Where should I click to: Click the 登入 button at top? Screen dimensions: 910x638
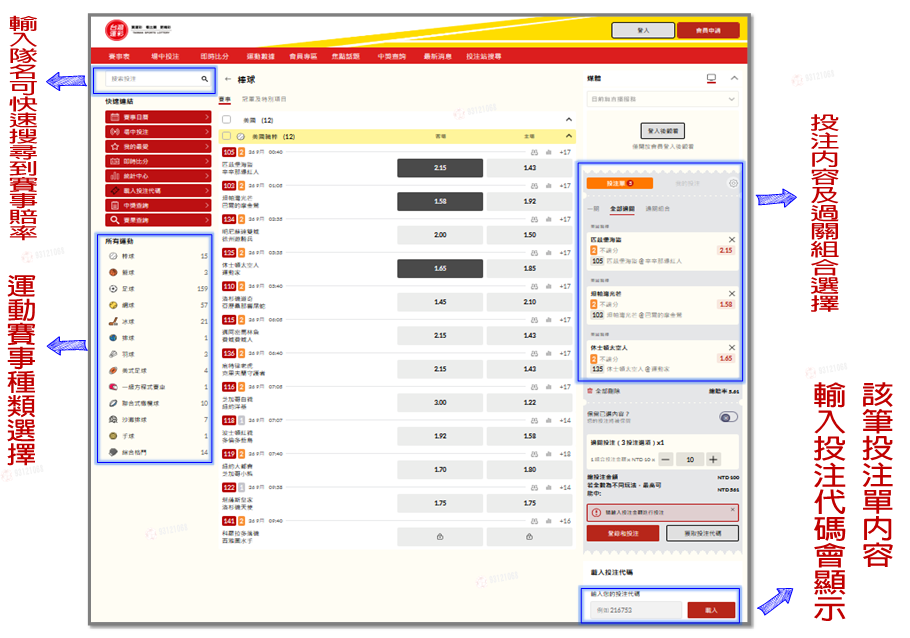[x=643, y=30]
